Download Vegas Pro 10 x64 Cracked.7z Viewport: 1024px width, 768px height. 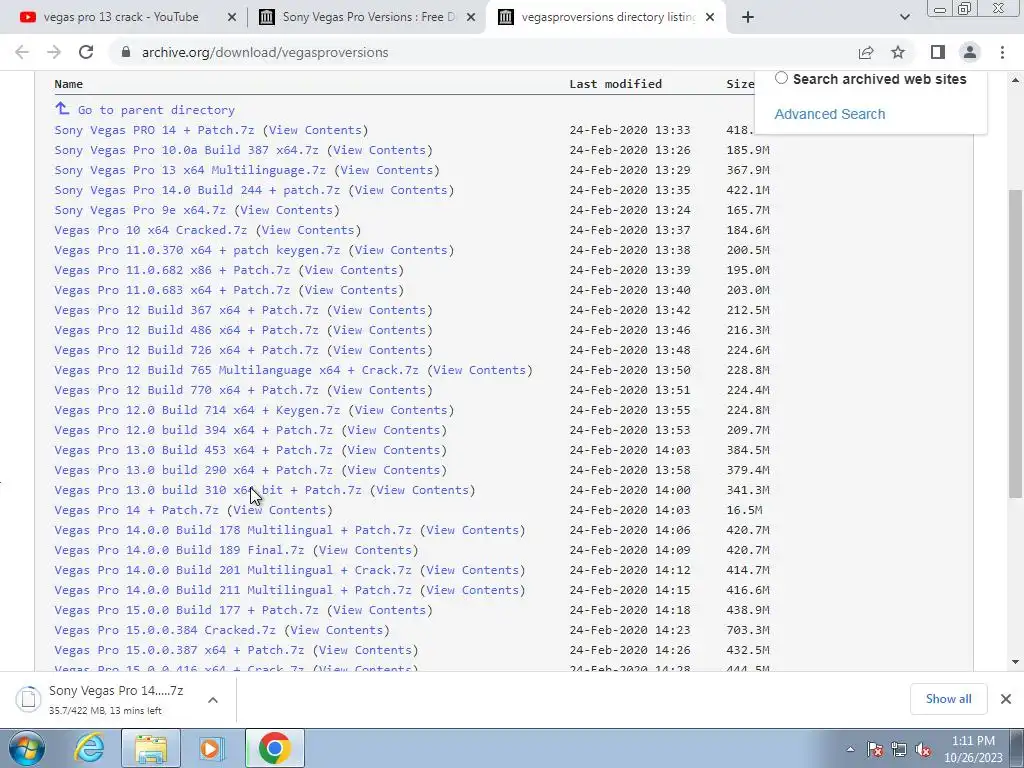(x=151, y=230)
